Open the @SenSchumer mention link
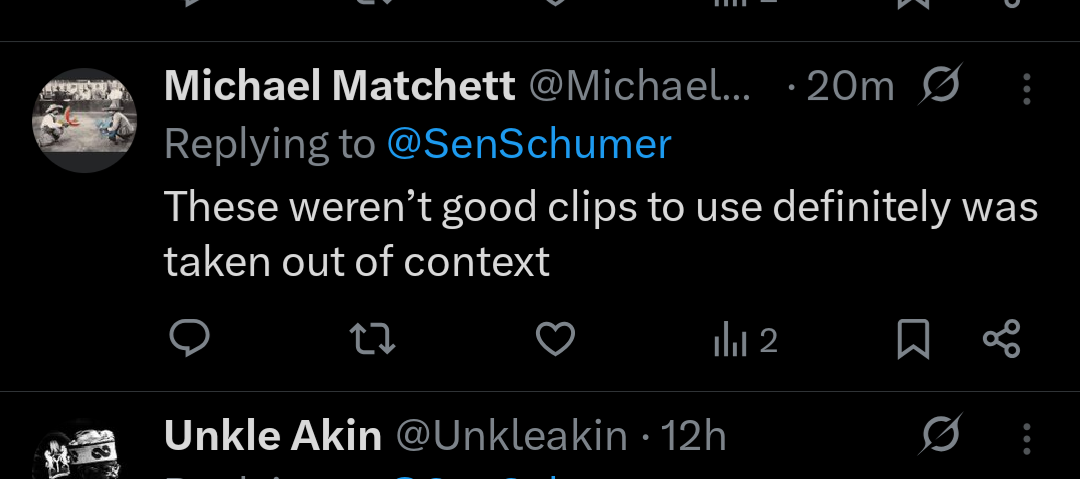The width and height of the screenshot is (1080, 479). [528, 145]
